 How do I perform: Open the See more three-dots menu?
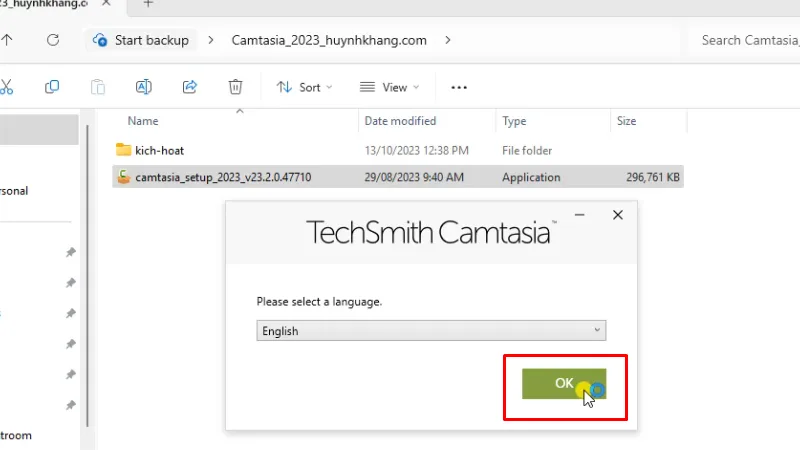tap(459, 87)
